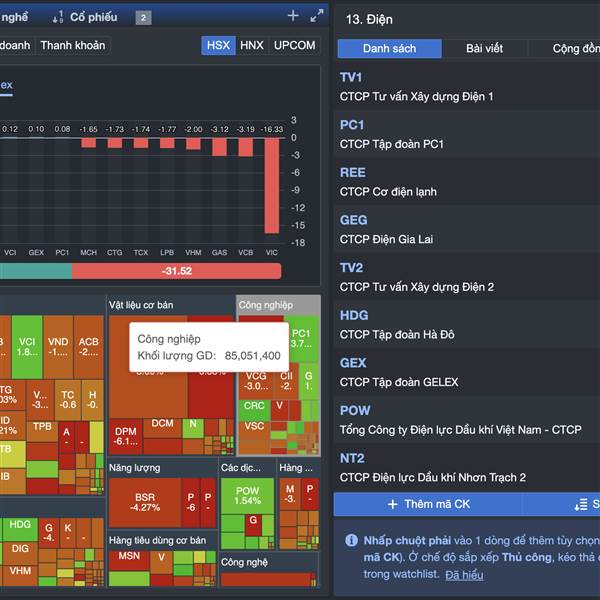Screen dimensions: 600x600
Task: Select PC1 stock in the watchlist
Action: coord(467,135)
